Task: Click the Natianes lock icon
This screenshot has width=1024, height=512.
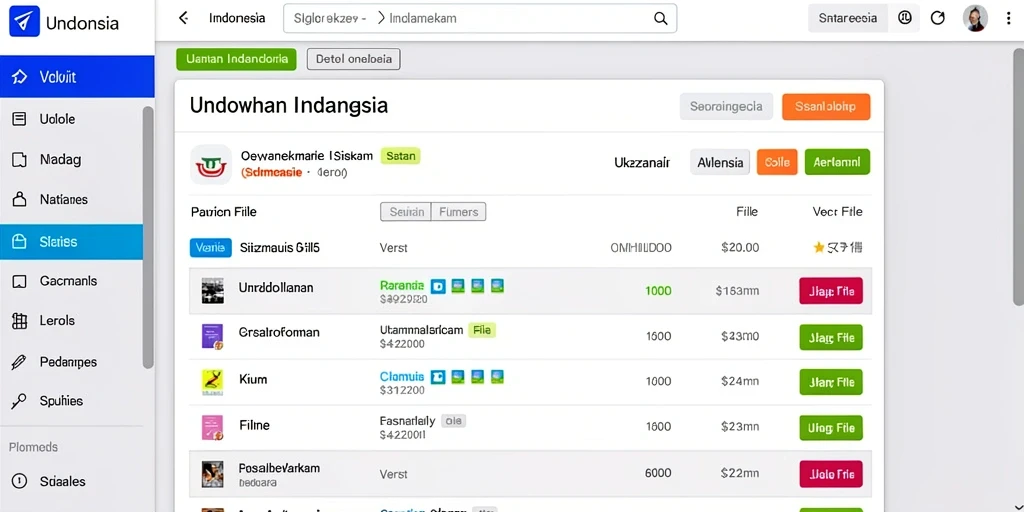Action: pos(20,199)
